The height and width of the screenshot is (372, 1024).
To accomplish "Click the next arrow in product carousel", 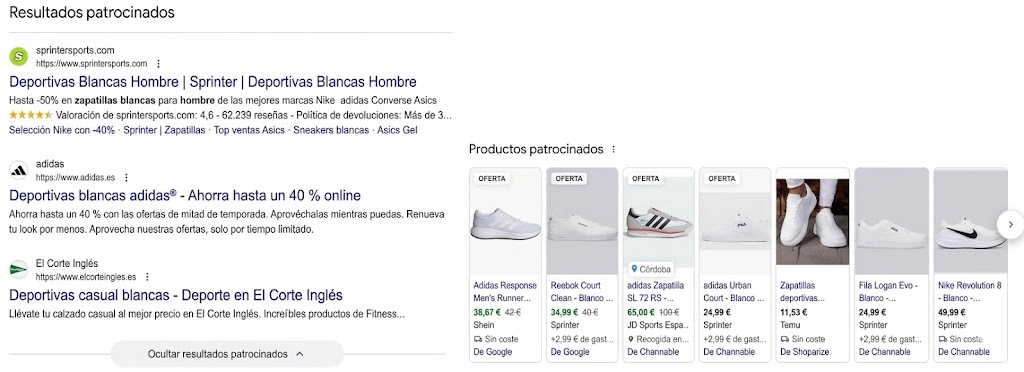I will pyautogui.click(x=1010, y=225).
